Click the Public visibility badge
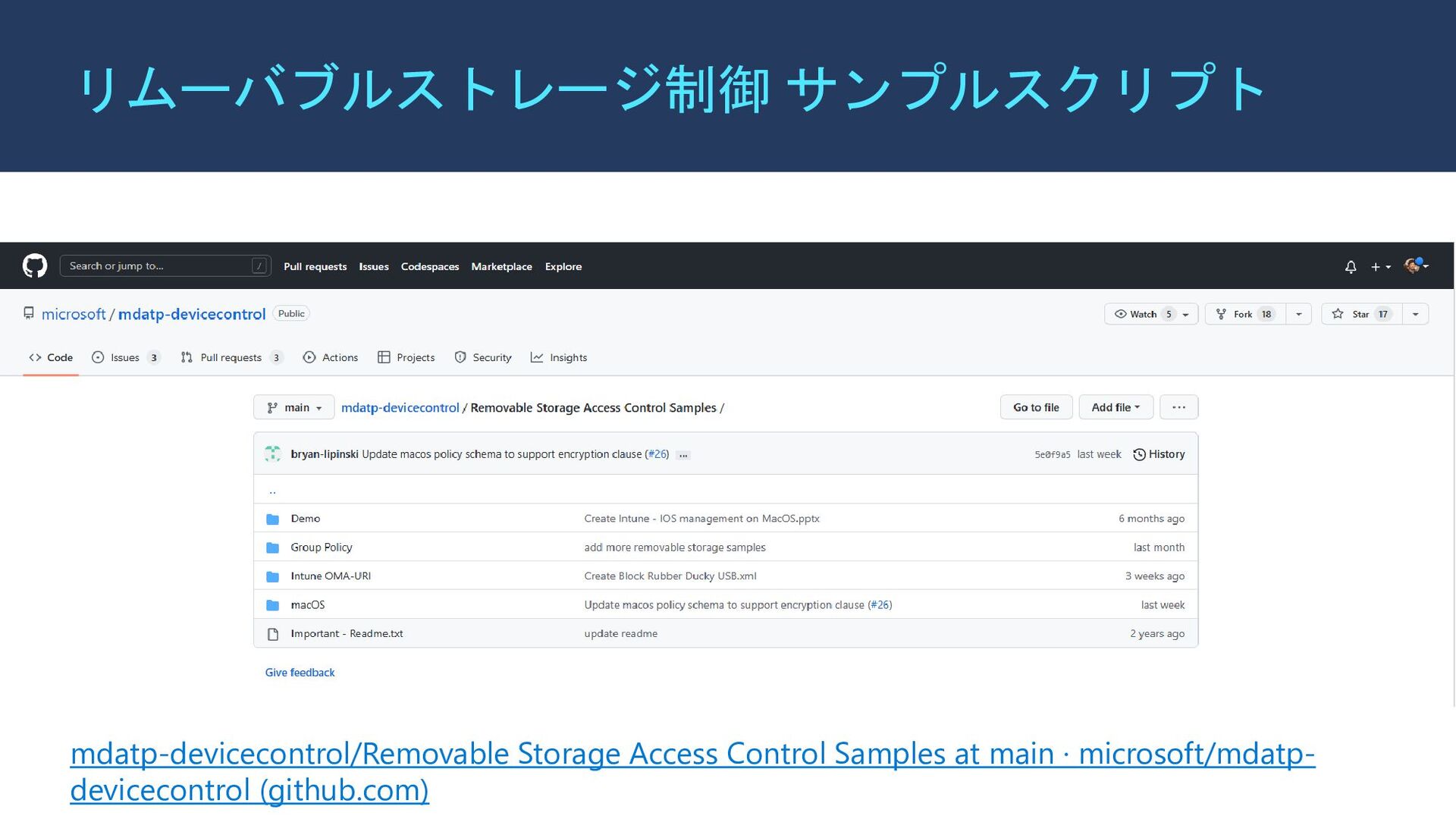The image size is (1456, 819). [x=291, y=314]
